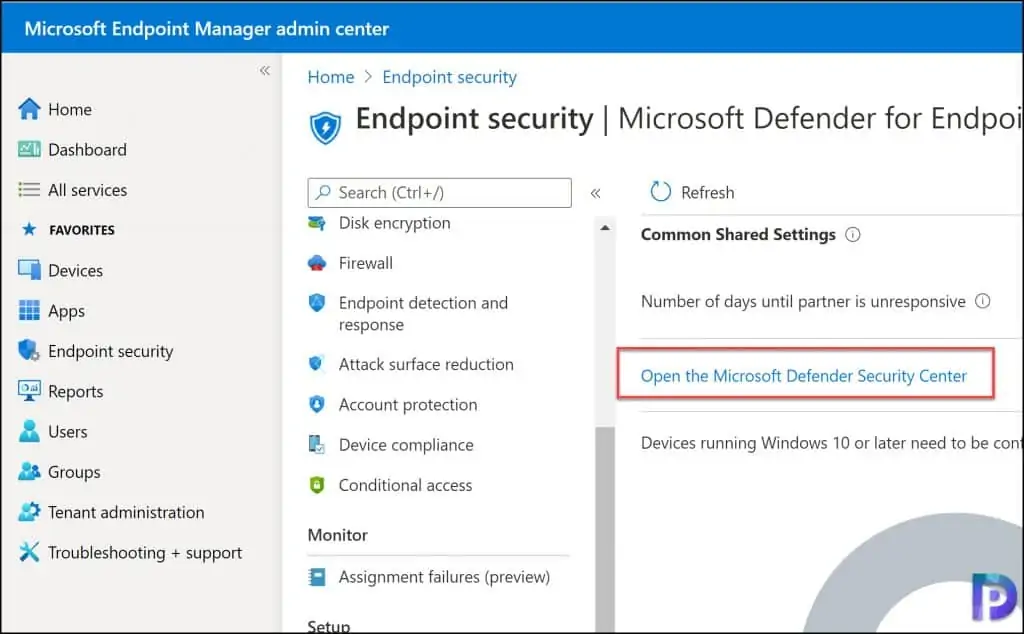Click the Device compliance icon

[317, 445]
